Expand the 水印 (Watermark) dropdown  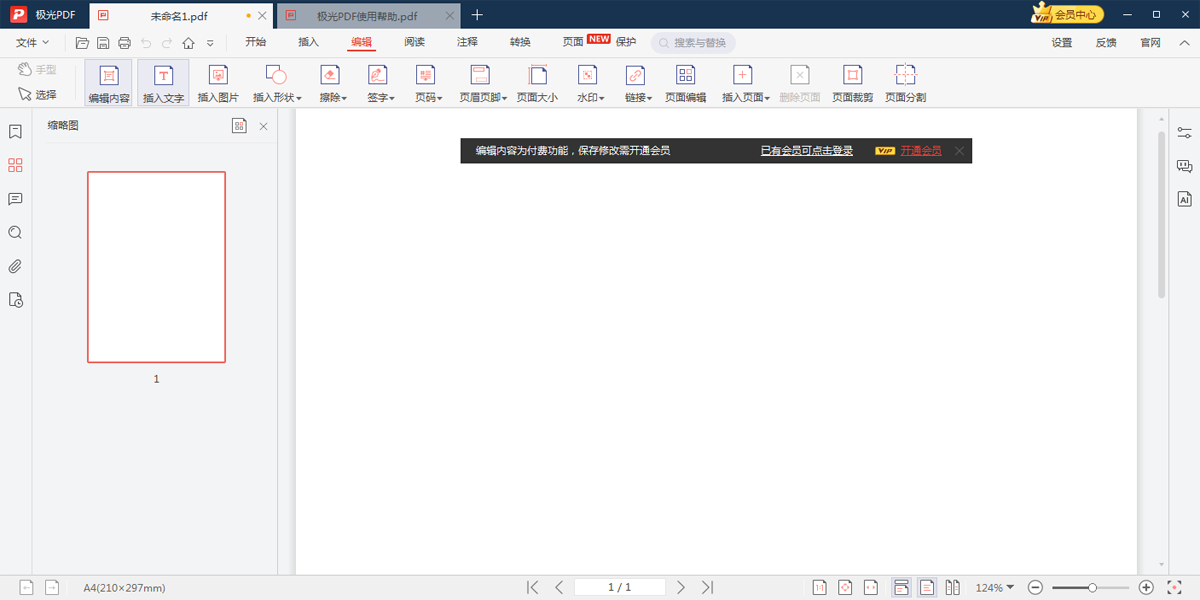pos(590,83)
